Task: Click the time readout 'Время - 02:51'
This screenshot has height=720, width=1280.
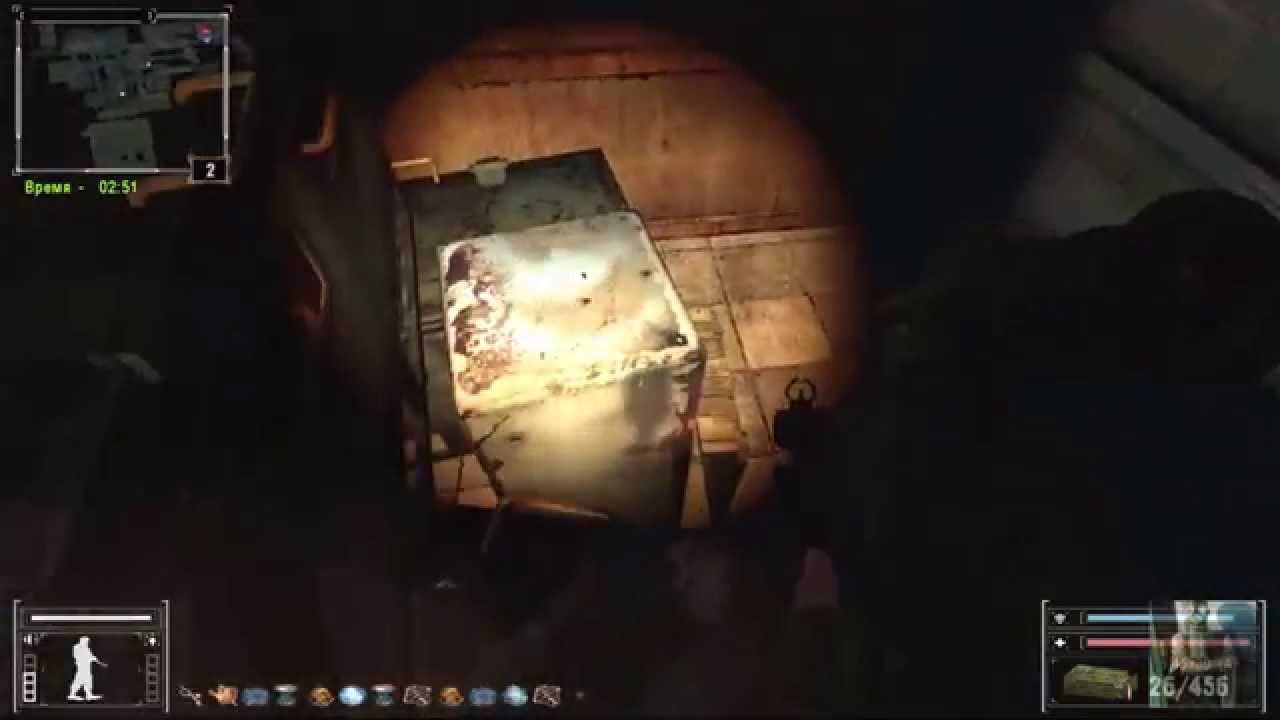Action: click(81, 187)
